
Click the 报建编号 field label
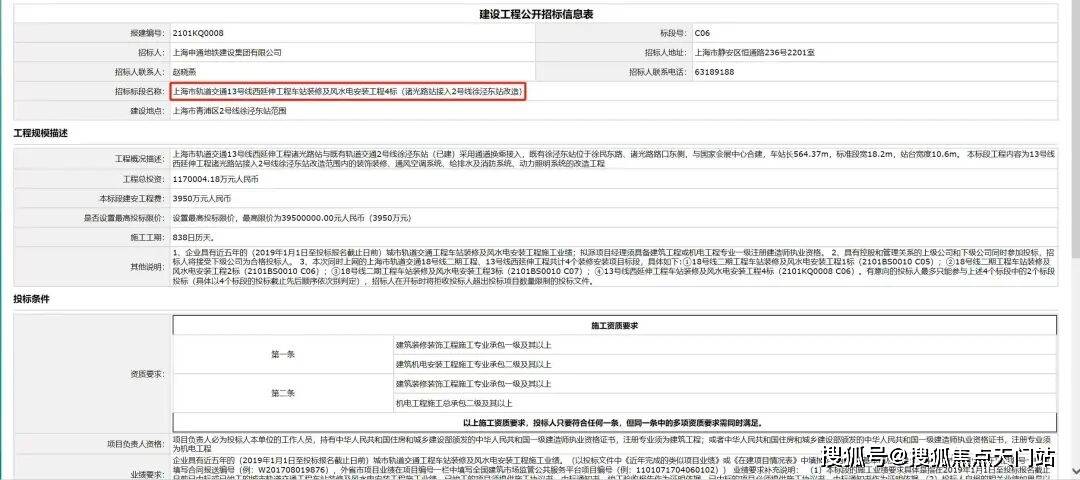coord(146,33)
